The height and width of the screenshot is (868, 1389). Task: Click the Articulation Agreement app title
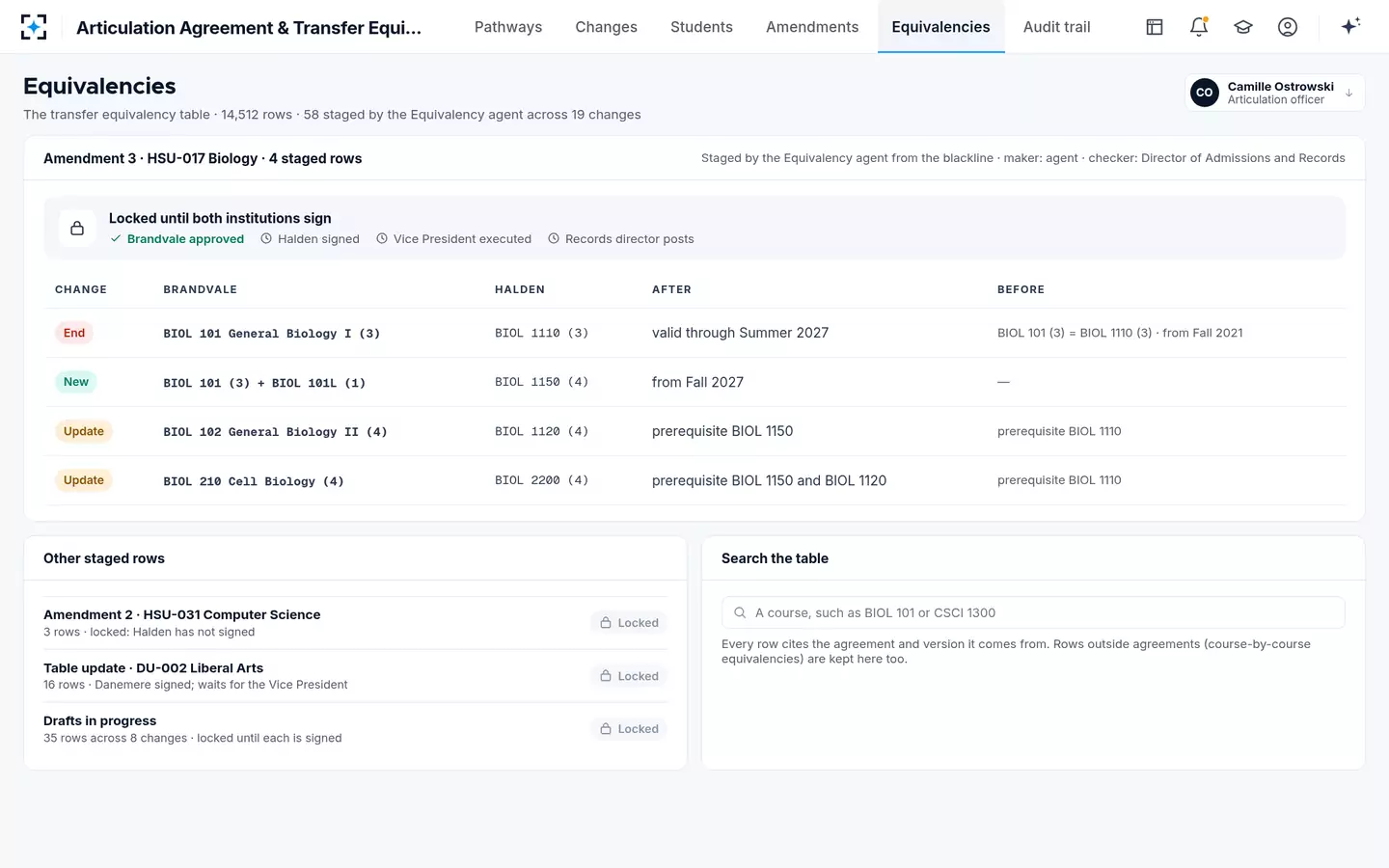coord(249,27)
